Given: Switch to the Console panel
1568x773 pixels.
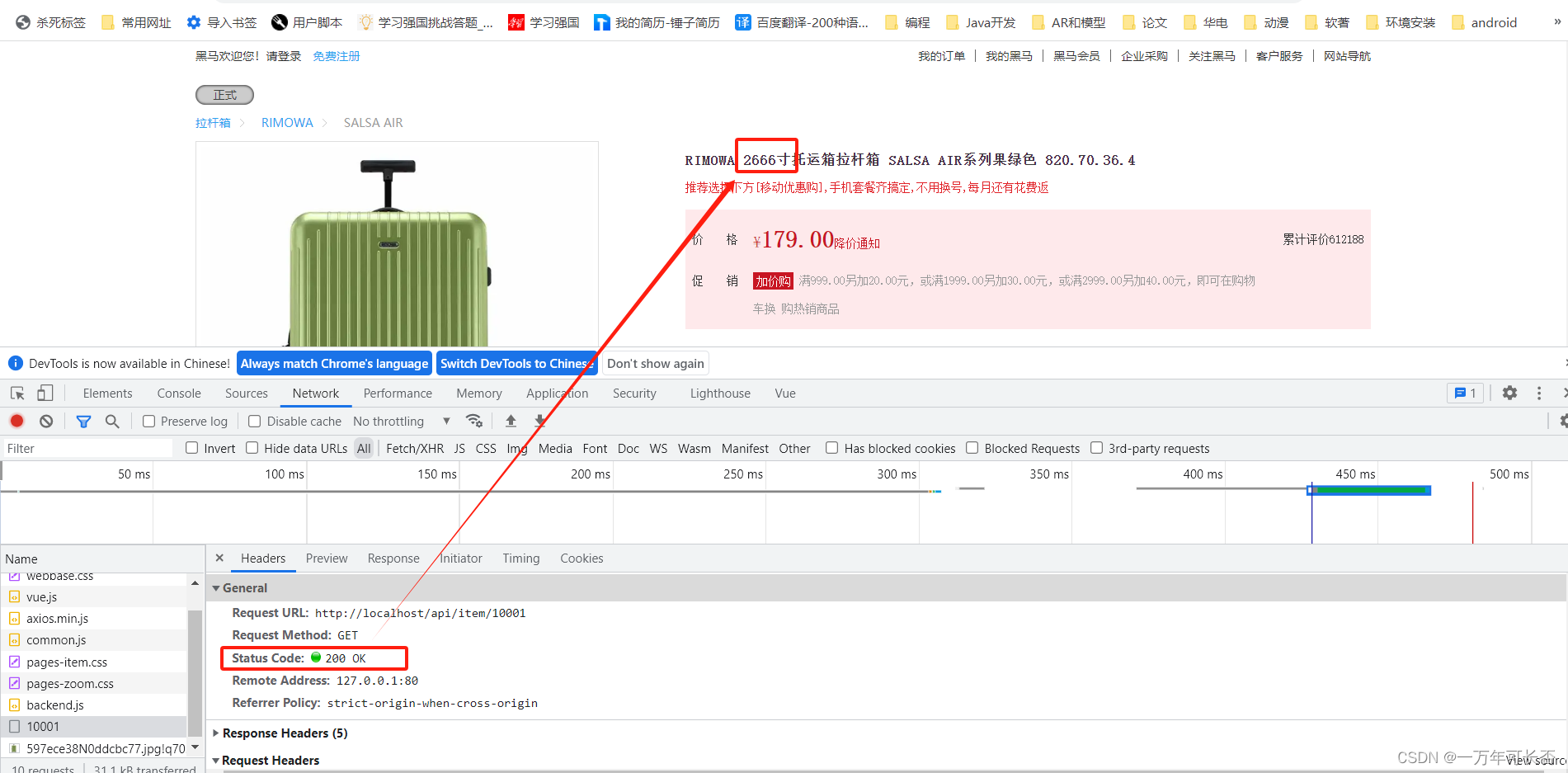Looking at the screenshot, I should click(179, 394).
